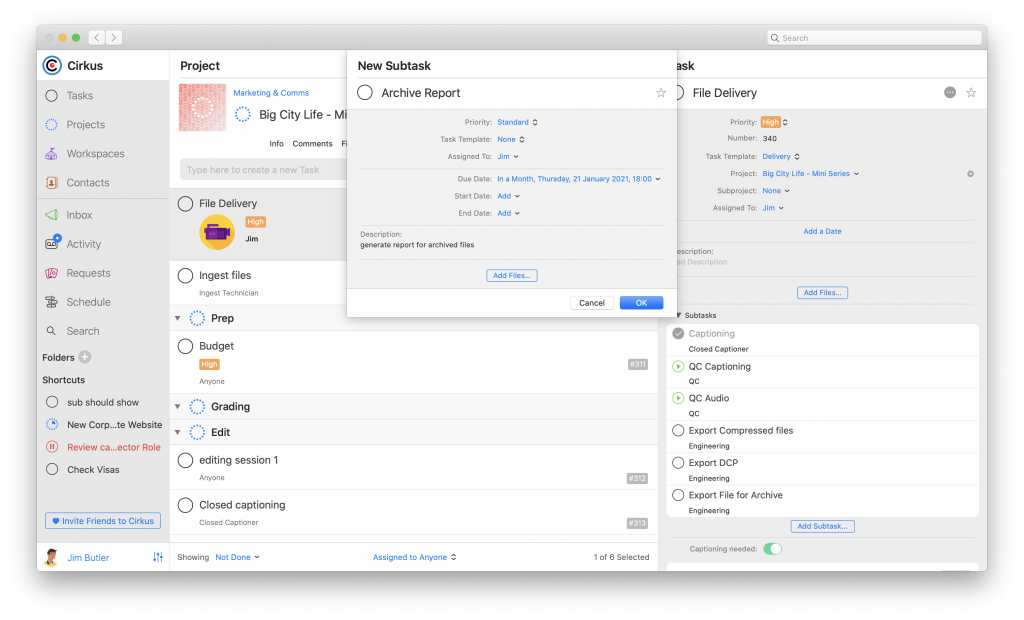Check the Budget task circle
The height and width of the screenshot is (620, 1024).
coord(185,346)
